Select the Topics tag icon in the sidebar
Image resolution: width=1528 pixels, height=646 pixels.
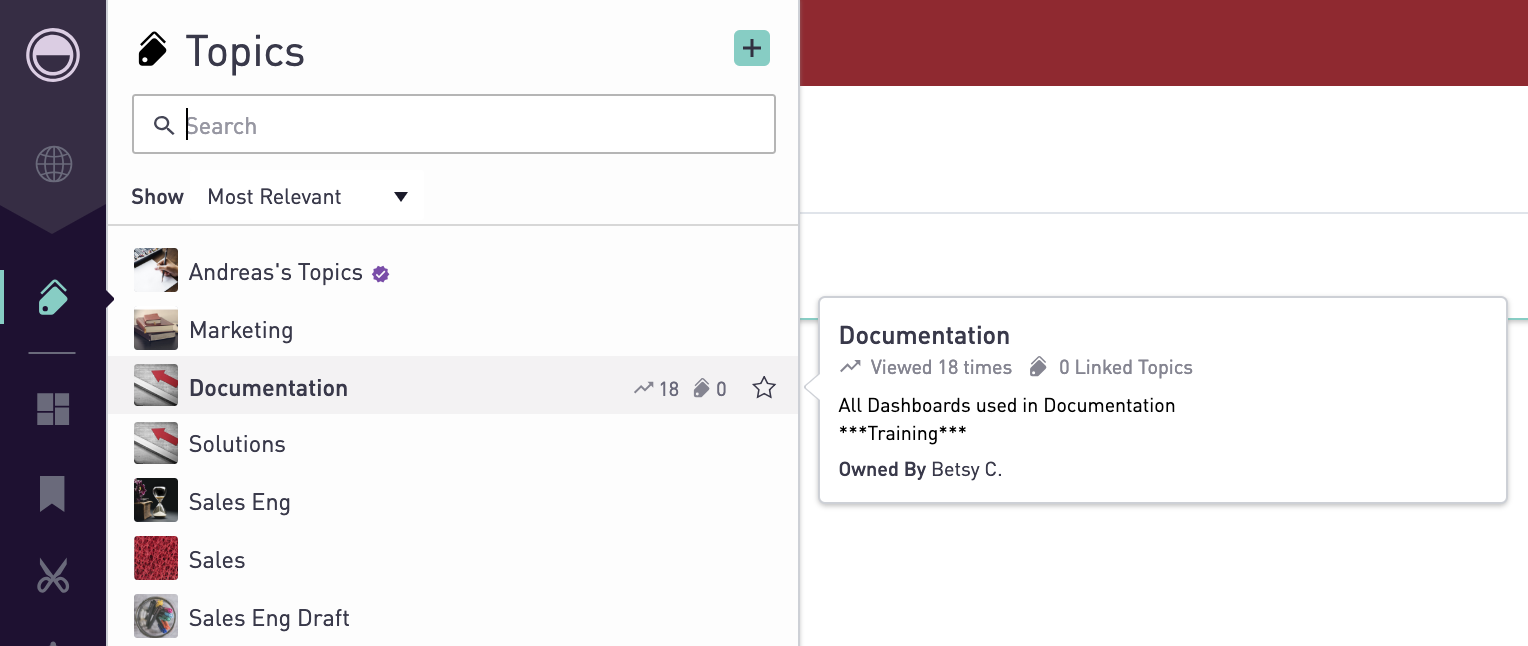(53, 298)
